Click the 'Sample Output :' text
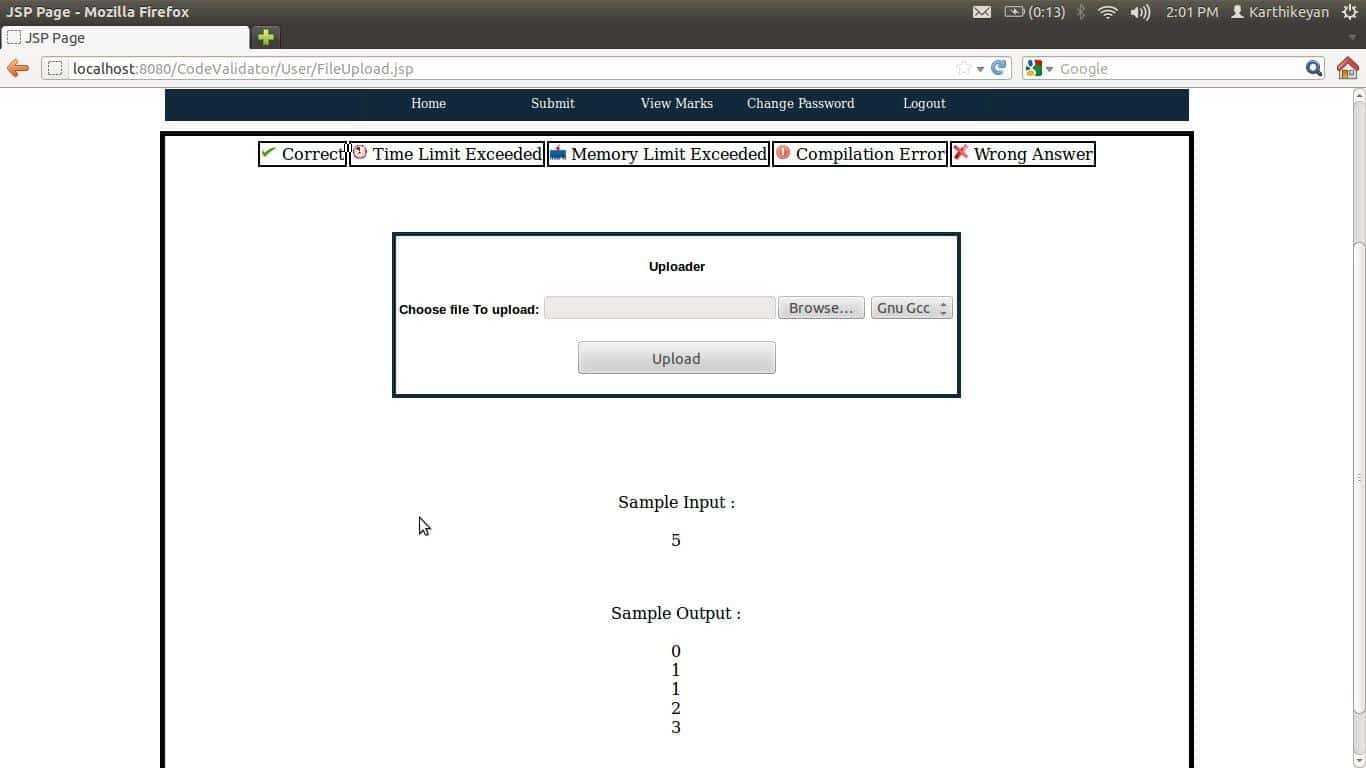The height and width of the screenshot is (768, 1366). tap(676, 613)
